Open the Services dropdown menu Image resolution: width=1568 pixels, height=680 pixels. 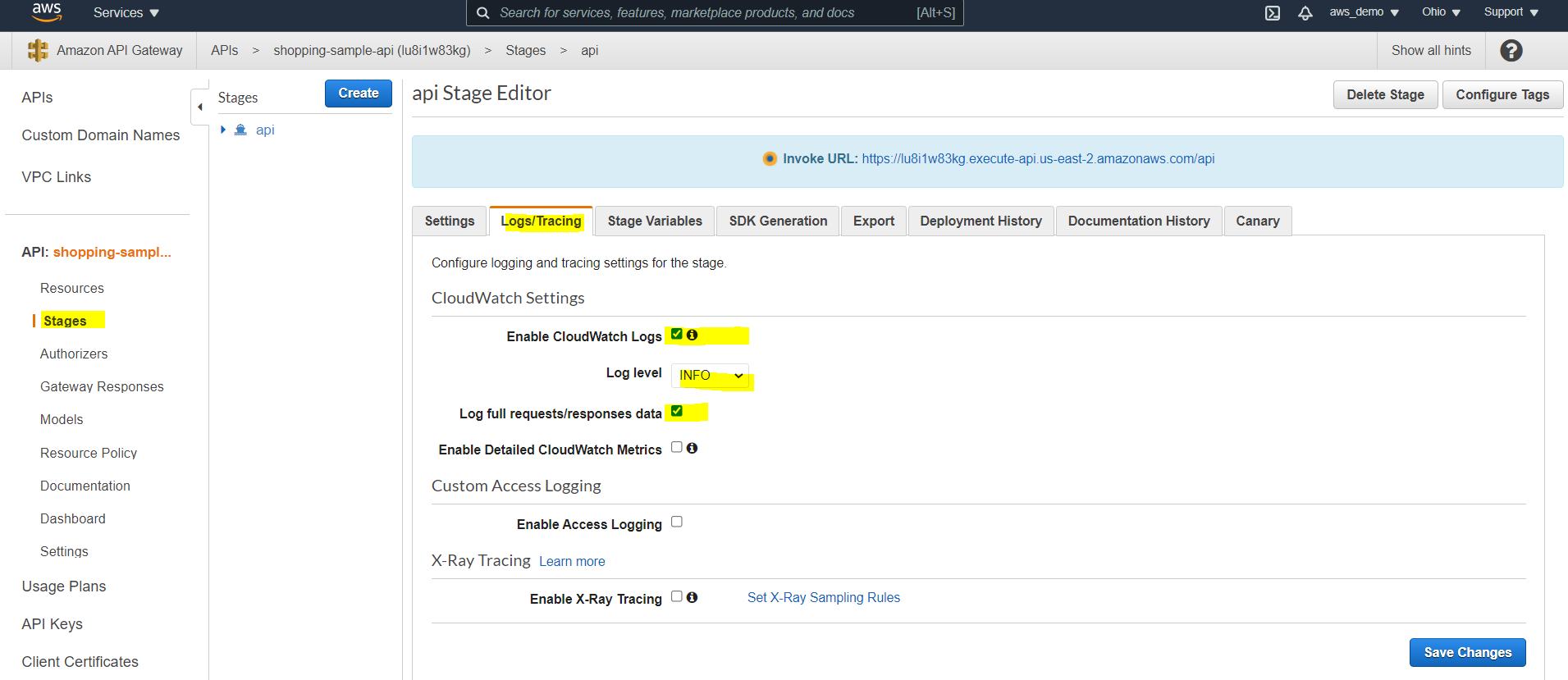click(126, 13)
